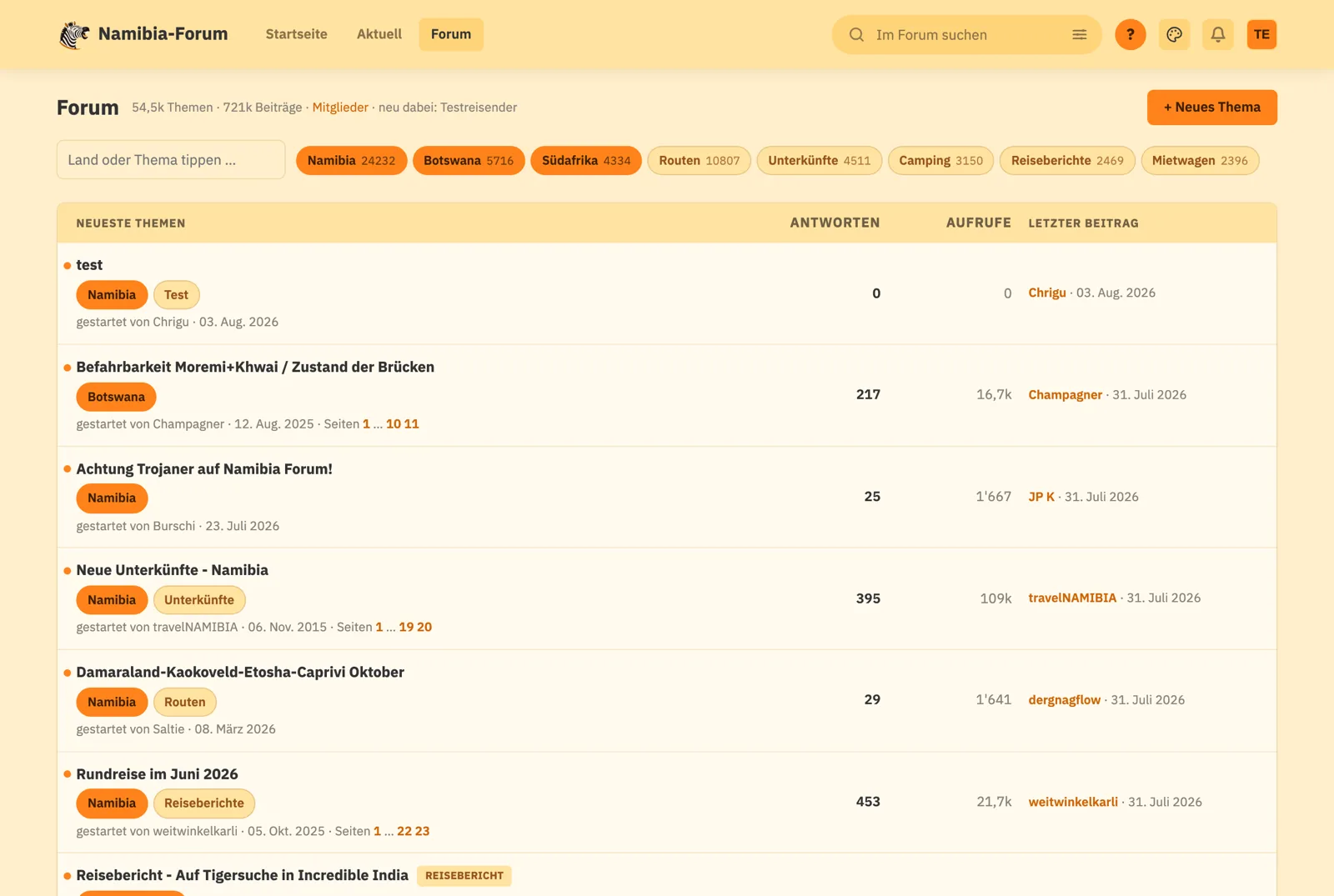Open Rundreise im Juni 2026 topic
This screenshot has width=1334, height=896.
(157, 774)
